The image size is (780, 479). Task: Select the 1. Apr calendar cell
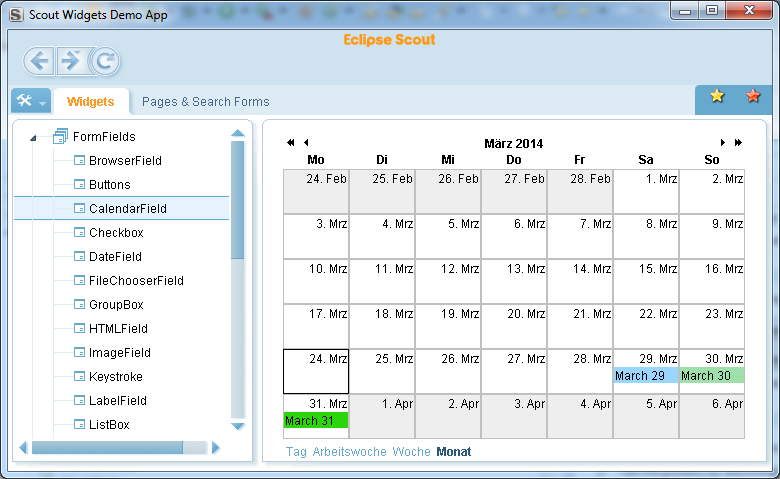pos(382,416)
